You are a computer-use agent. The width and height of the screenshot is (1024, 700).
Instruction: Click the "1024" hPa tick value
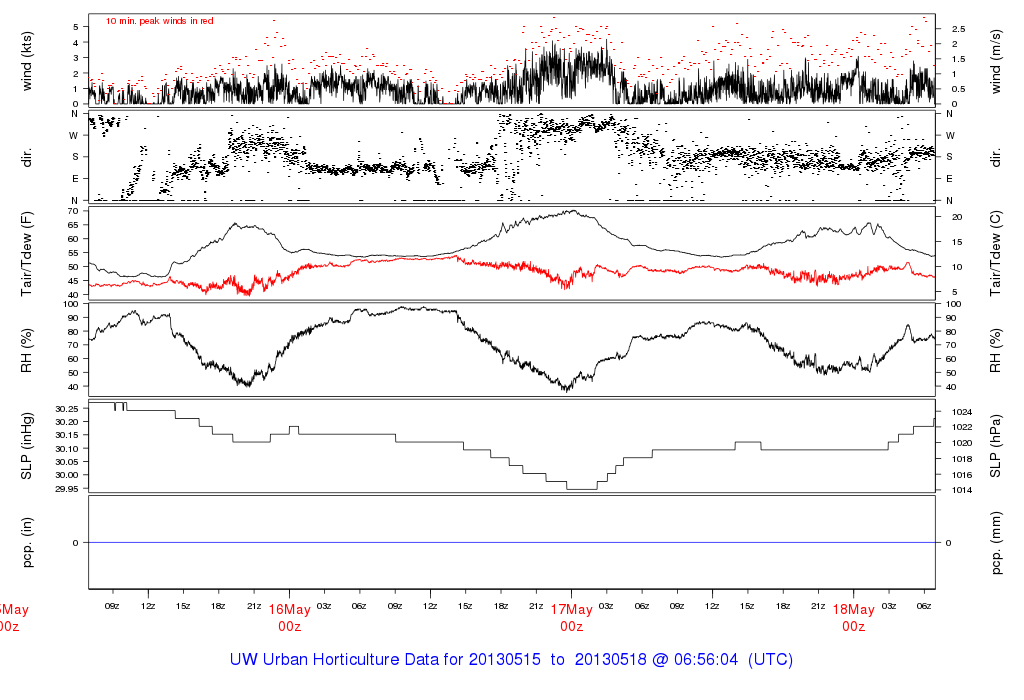962,412
